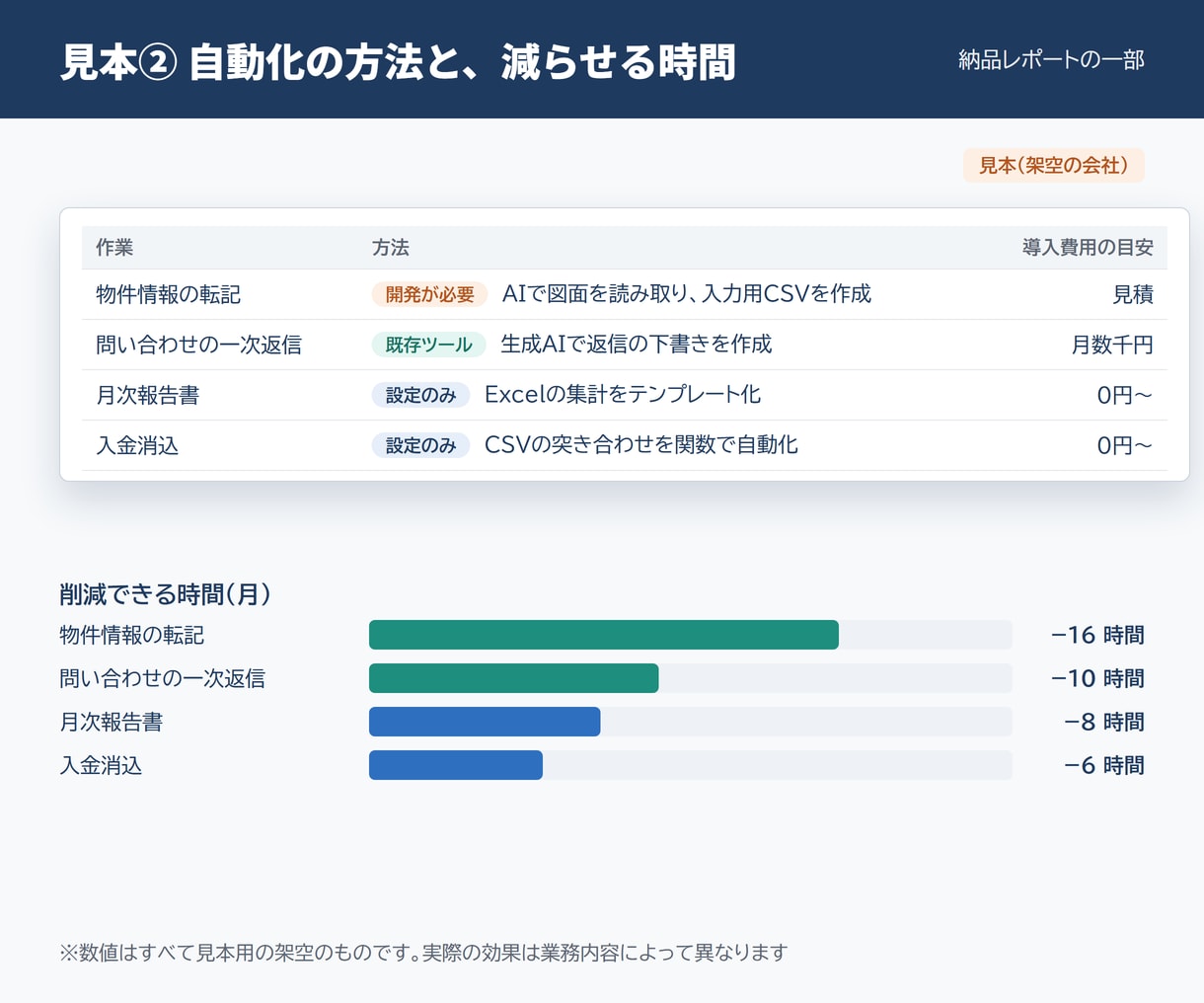Image resolution: width=1204 pixels, height=1003 pixels.
Task: Click the 0円〜 cost in 月次報告書 row
Action: click(1125, 395)
